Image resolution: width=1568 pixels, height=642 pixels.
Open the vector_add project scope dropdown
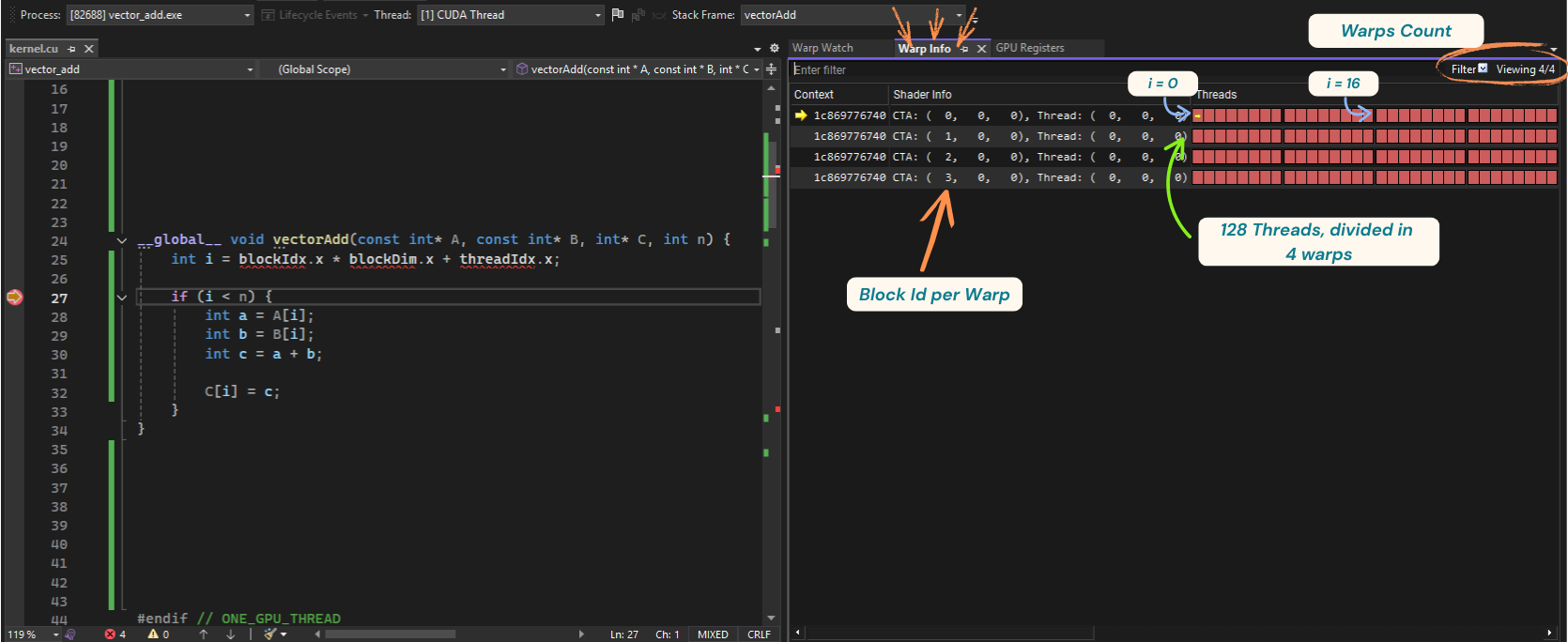(131, 69)
